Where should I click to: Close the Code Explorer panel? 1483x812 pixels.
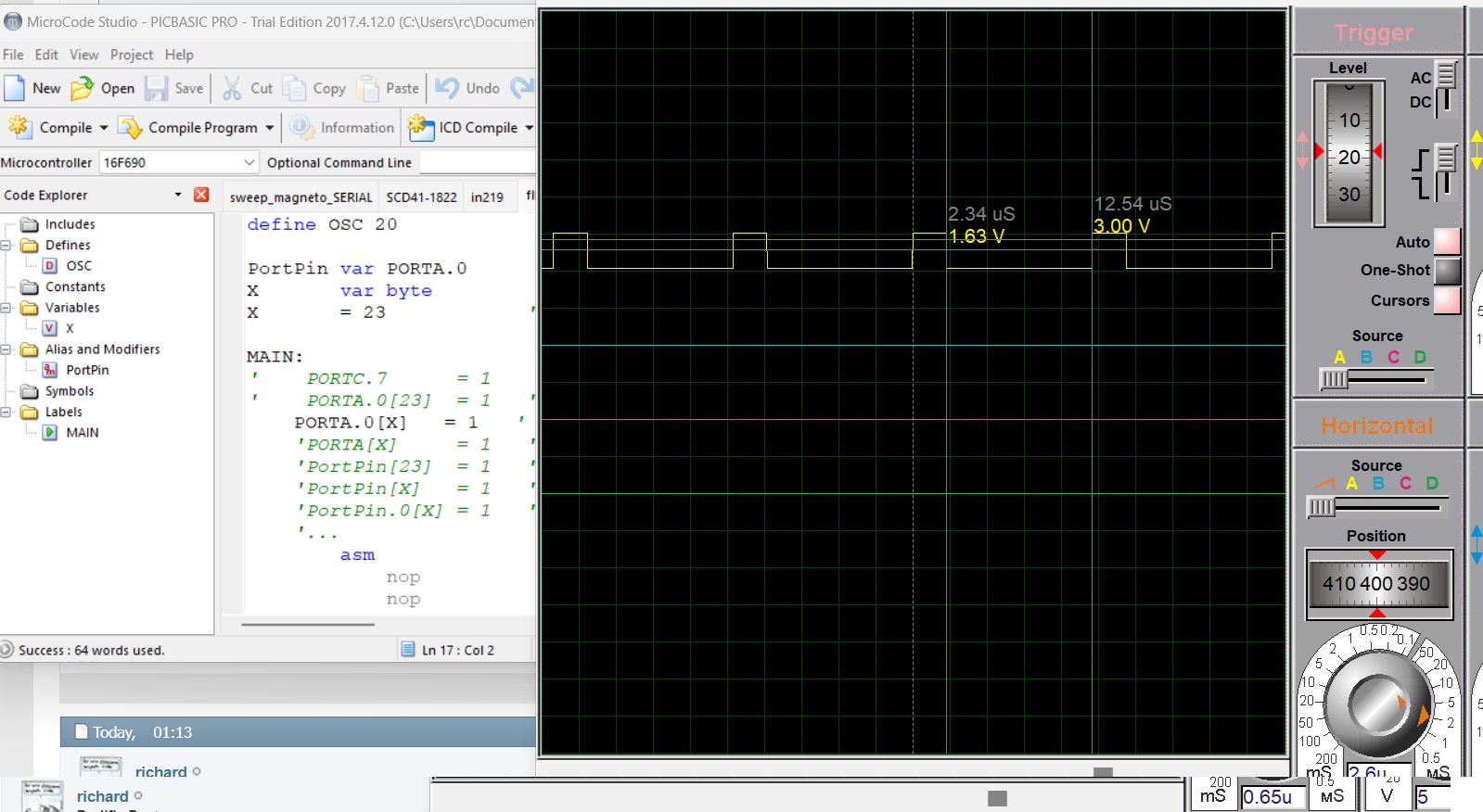(x=201, y=195)
